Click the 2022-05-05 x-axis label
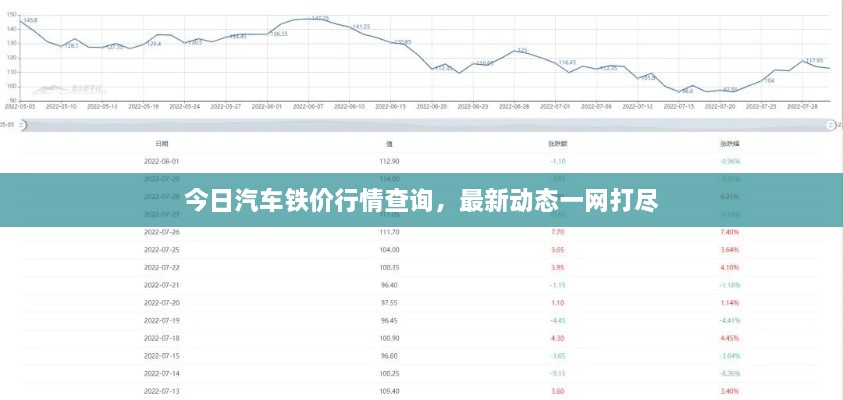The width and height of the screenshot is (843, 400). coord(19,106)
